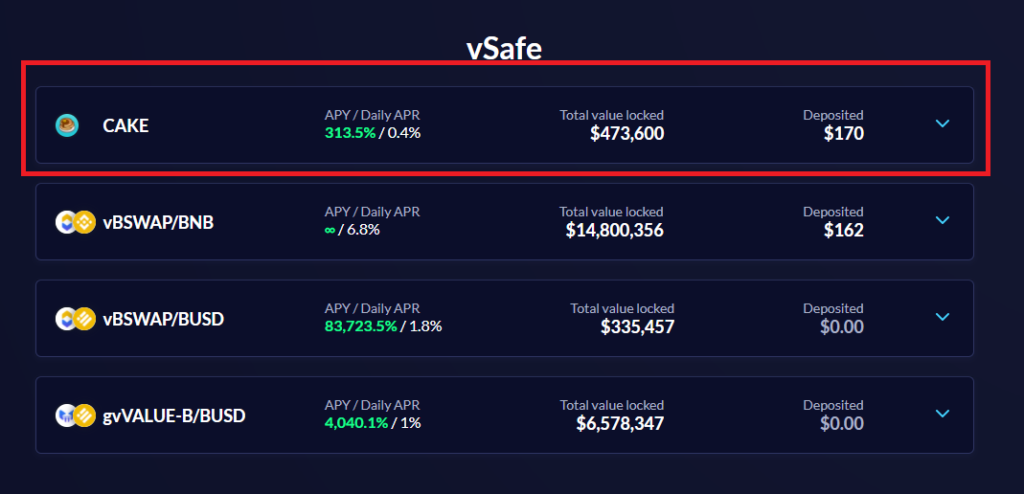Click the CAKE token icon
This screenshot has width=1024, height=494.
point(67,125)
